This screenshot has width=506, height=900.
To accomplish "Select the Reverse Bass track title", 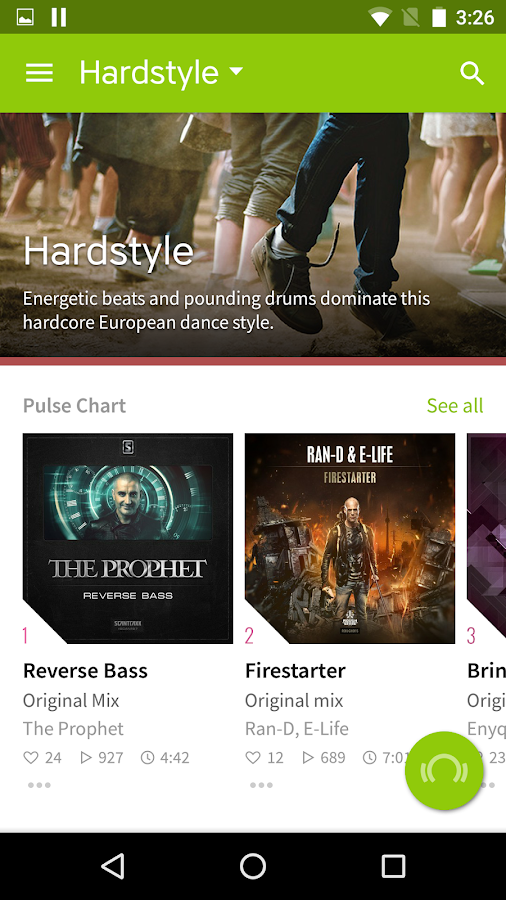I will click(85, 670).
